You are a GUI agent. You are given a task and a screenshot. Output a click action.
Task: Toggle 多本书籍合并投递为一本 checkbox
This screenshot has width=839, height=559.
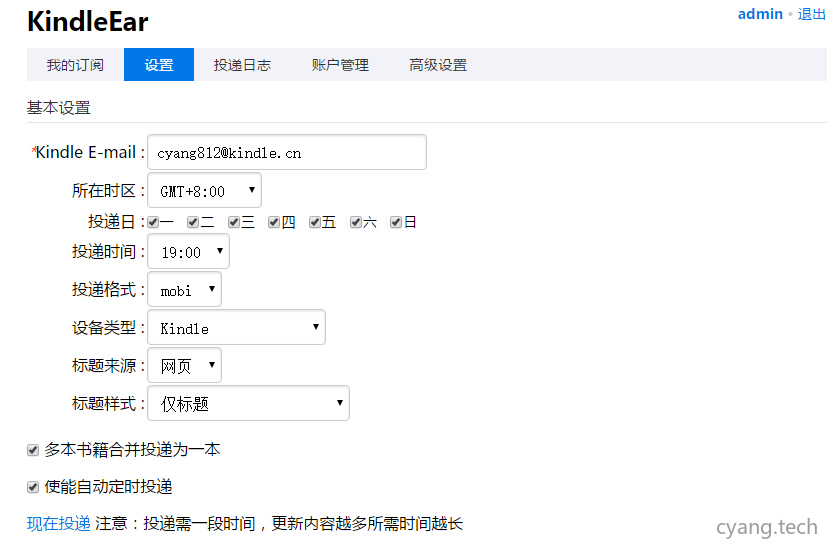click(x=33, y=450)
